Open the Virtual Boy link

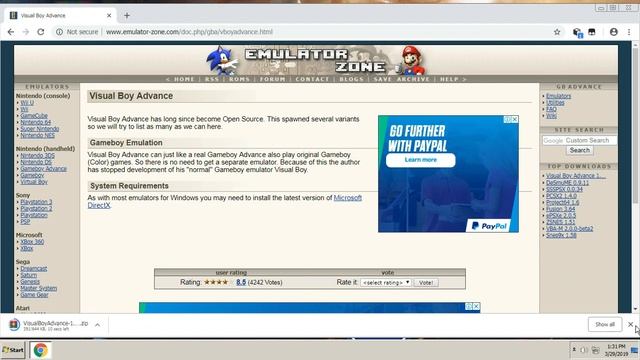pyautogui.click(x=34, y=182)
